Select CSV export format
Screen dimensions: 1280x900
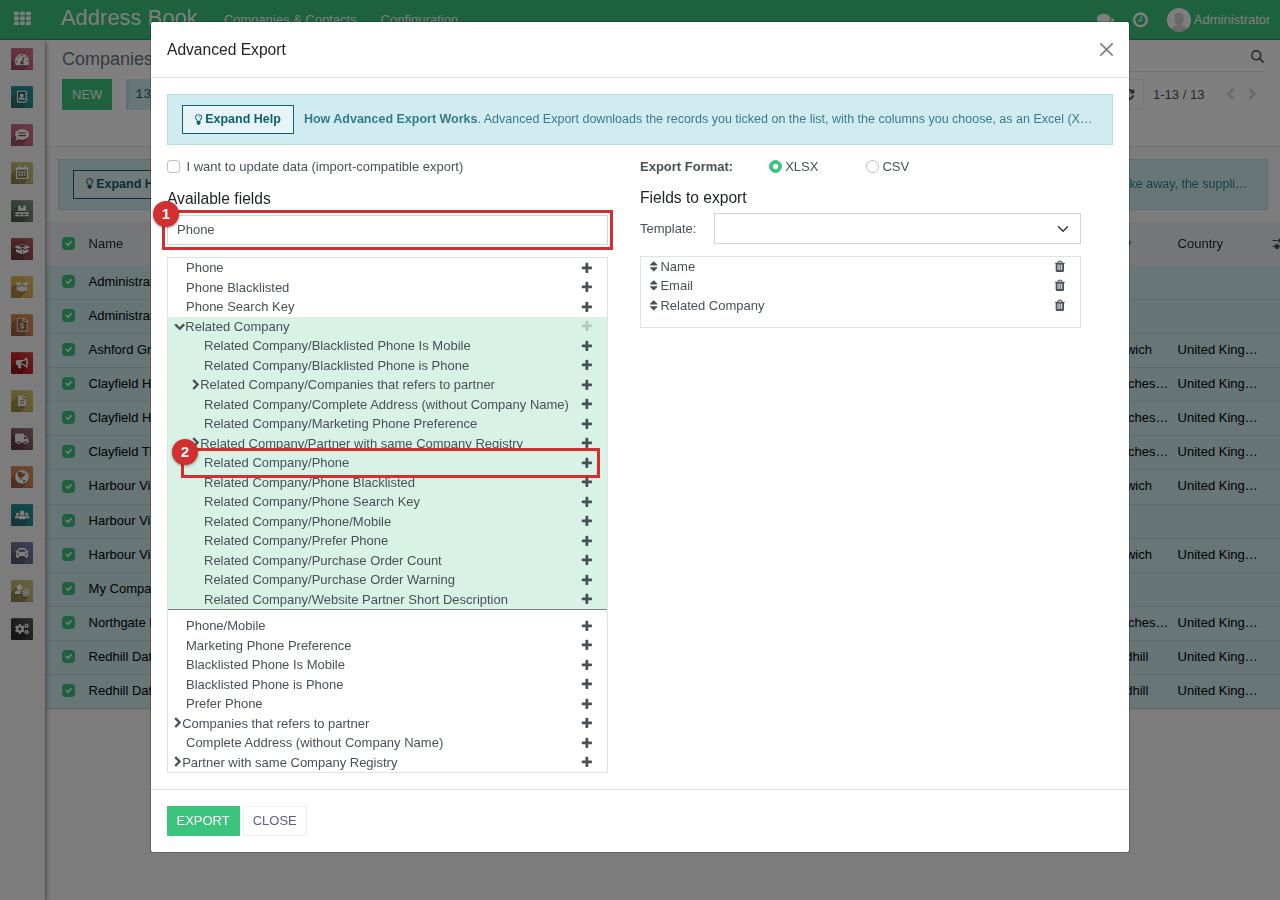[872, 167]
